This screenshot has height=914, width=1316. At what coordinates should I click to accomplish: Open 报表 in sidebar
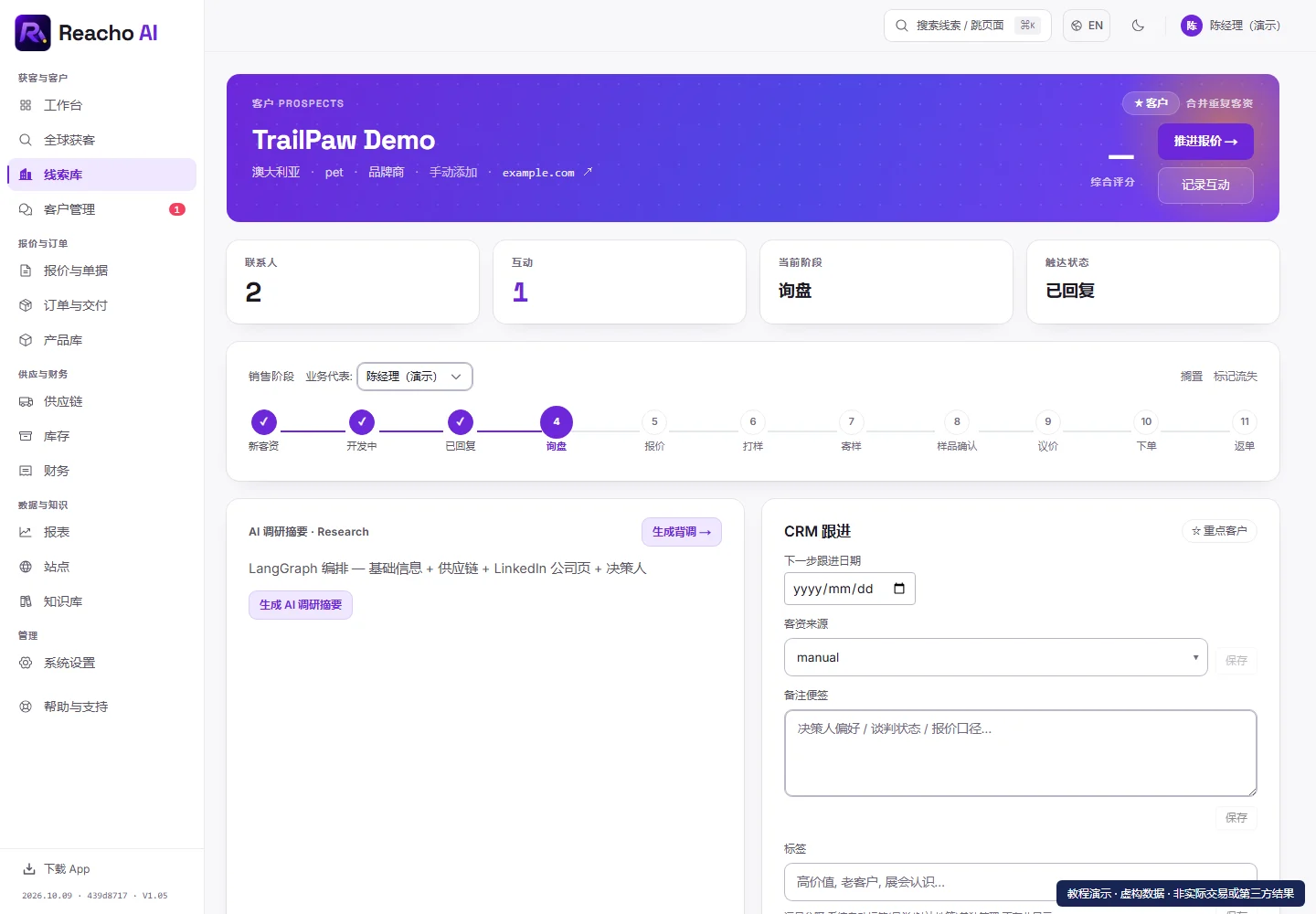tap(101, 532)
